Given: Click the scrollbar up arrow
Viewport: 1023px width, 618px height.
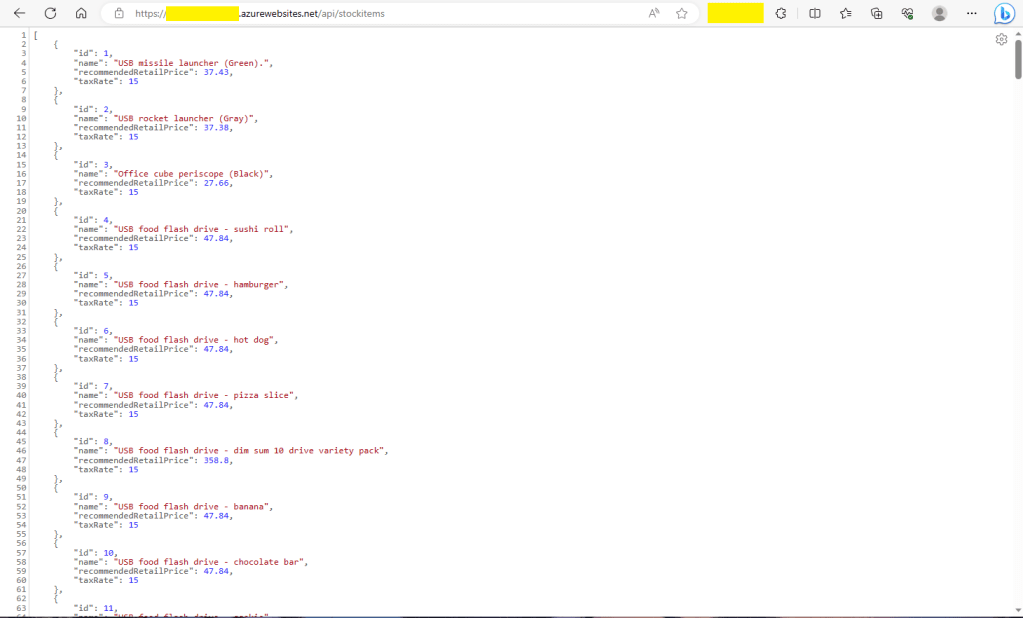Looking at the screenshot, I should point(1018,34).
